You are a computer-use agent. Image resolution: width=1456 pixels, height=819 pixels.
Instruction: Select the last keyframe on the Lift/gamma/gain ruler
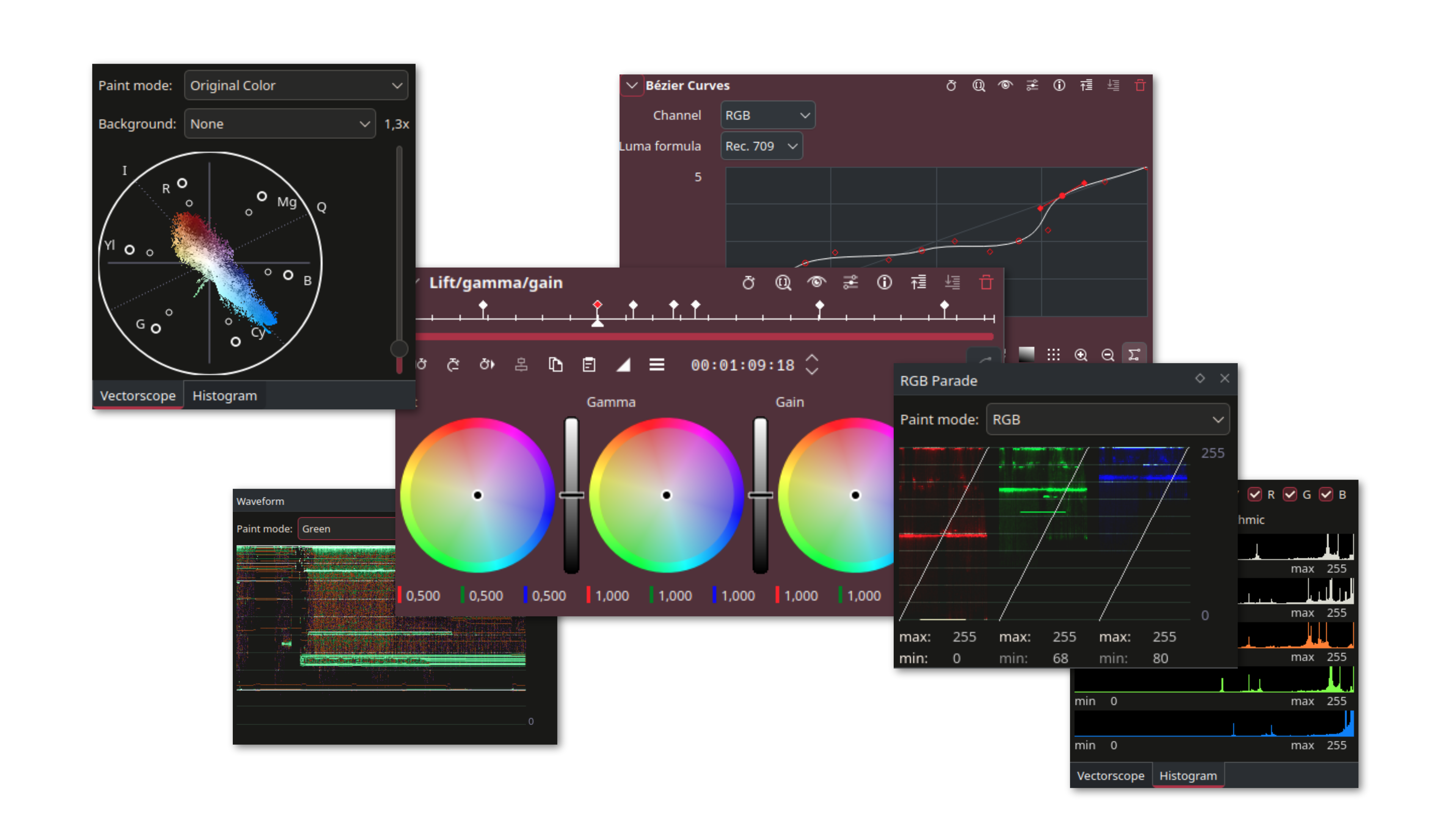pyautogui.click(x=945, y=305)
